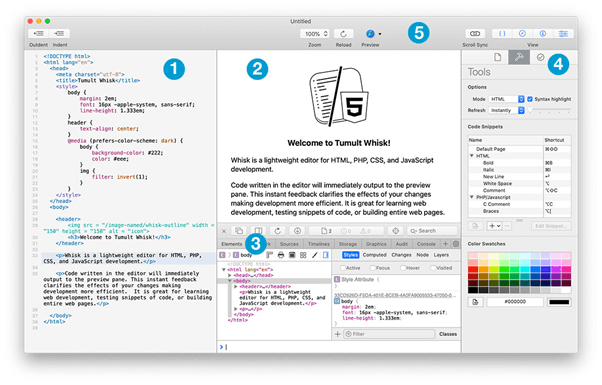602x385 pixels.
Task: Click the Edit Snippet button
Action: pyautogui.click(x=551, y=226)
